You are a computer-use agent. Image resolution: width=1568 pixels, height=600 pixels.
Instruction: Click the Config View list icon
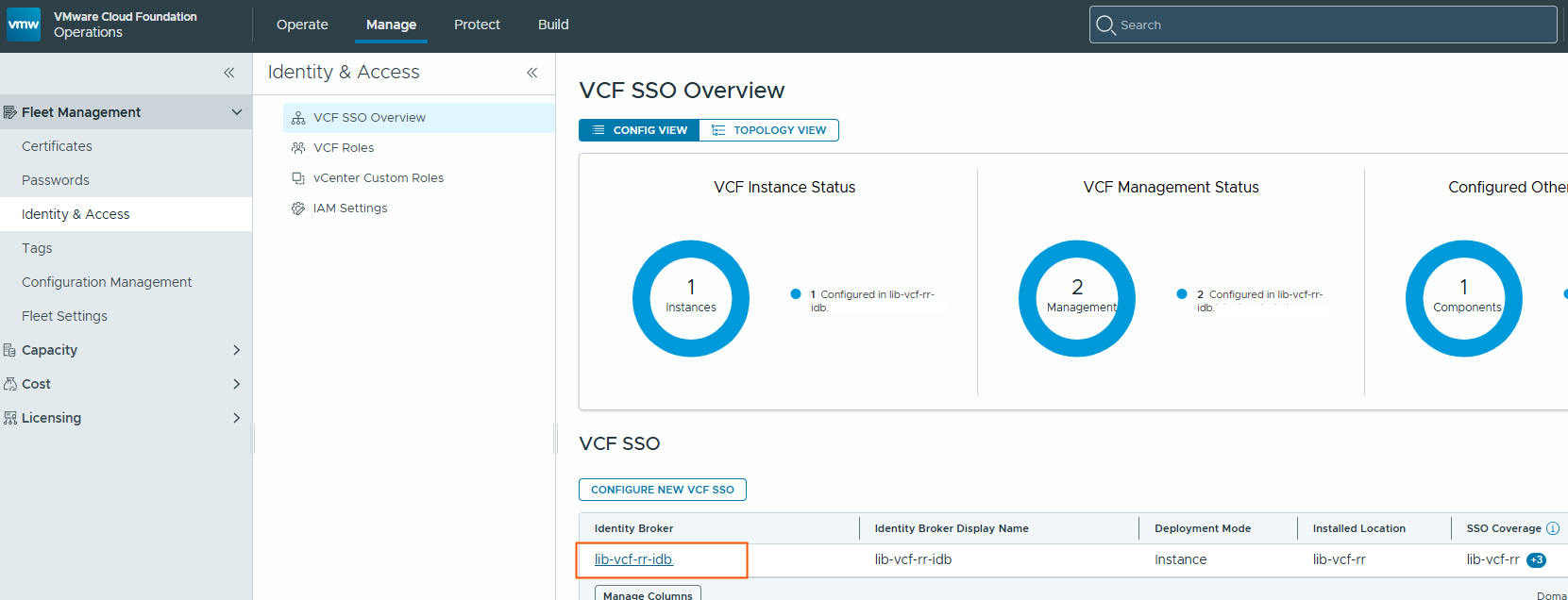point(599,130)
